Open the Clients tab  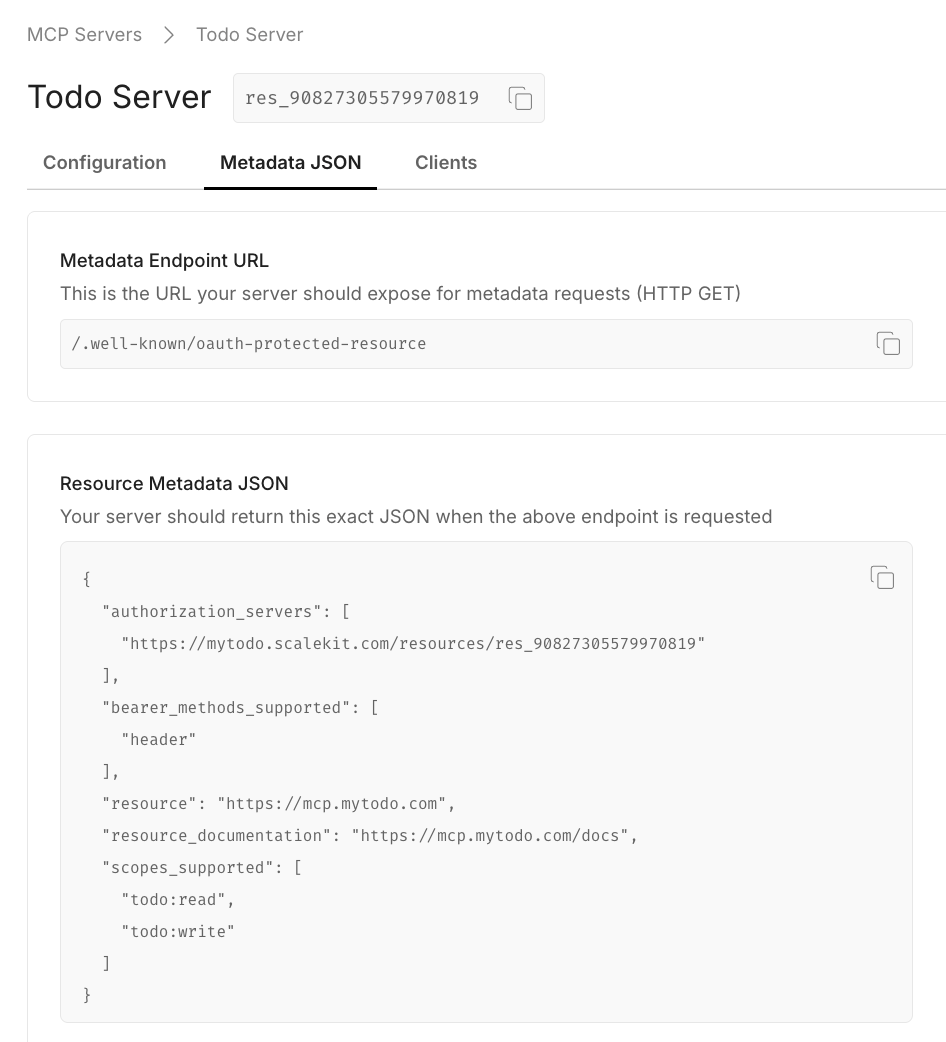click(446, 162)
